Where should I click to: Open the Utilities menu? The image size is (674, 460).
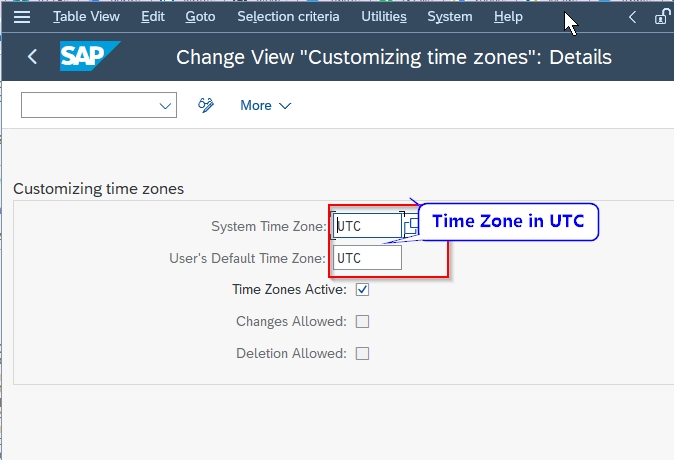click(383, 17)
